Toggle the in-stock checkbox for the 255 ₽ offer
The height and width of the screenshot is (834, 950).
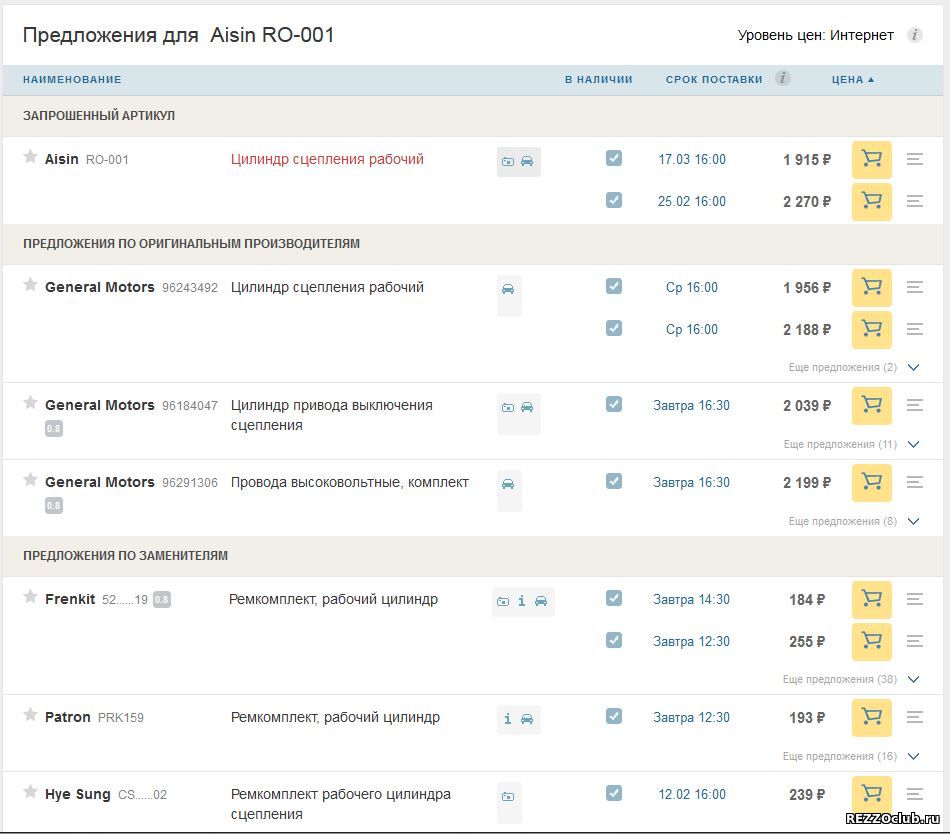pyautogui.click(x=614, y=640)
